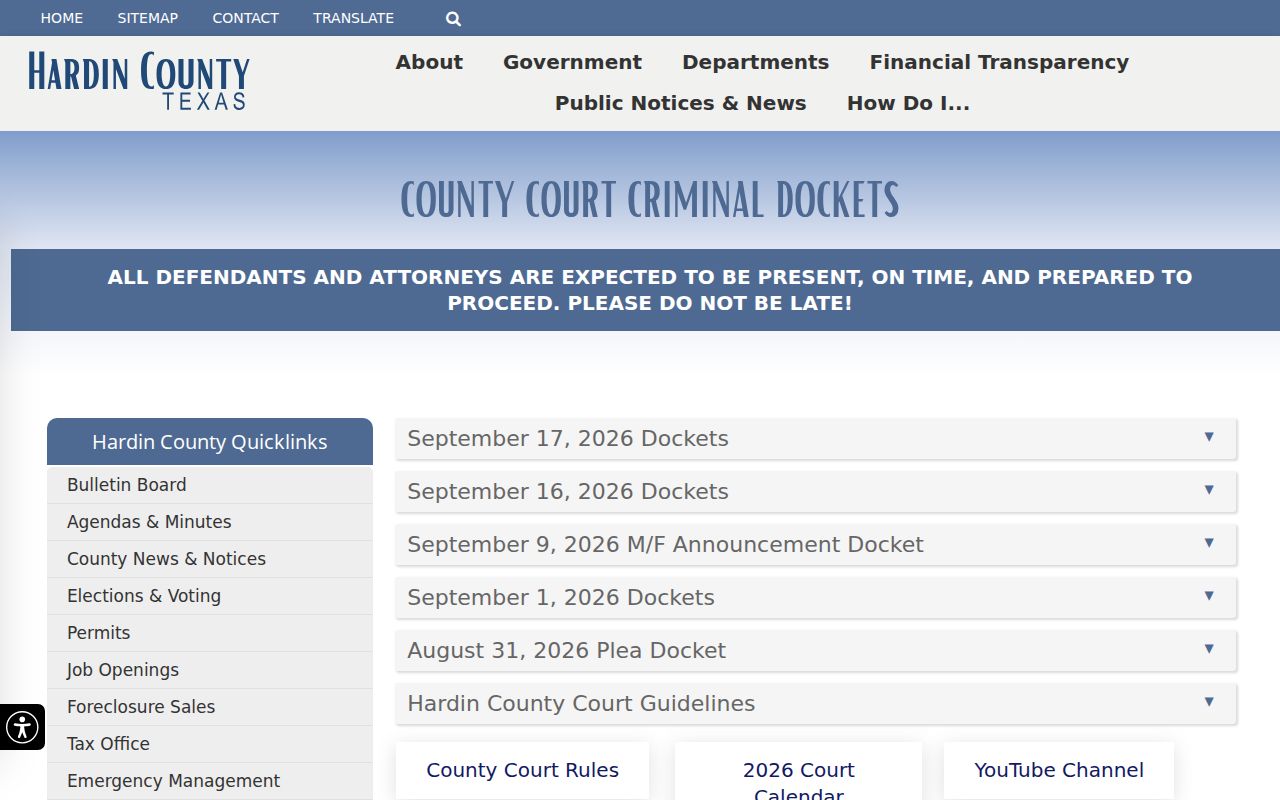Open Public Notices & News menu
Screen dimensions: 1280x800
pyautogui.click(x=680, y=103)
